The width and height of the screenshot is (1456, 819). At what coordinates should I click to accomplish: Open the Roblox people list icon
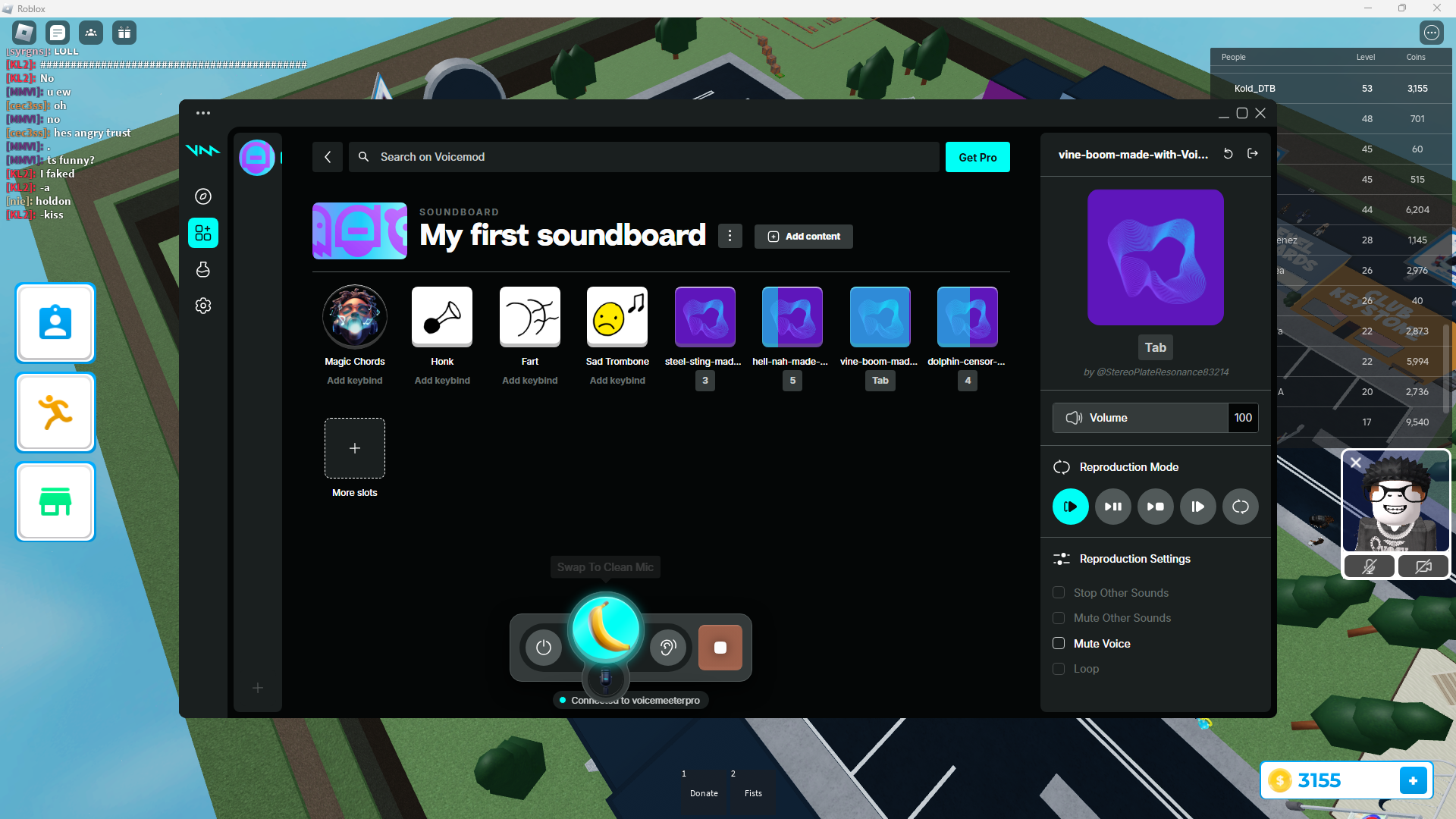click(91, 33)
